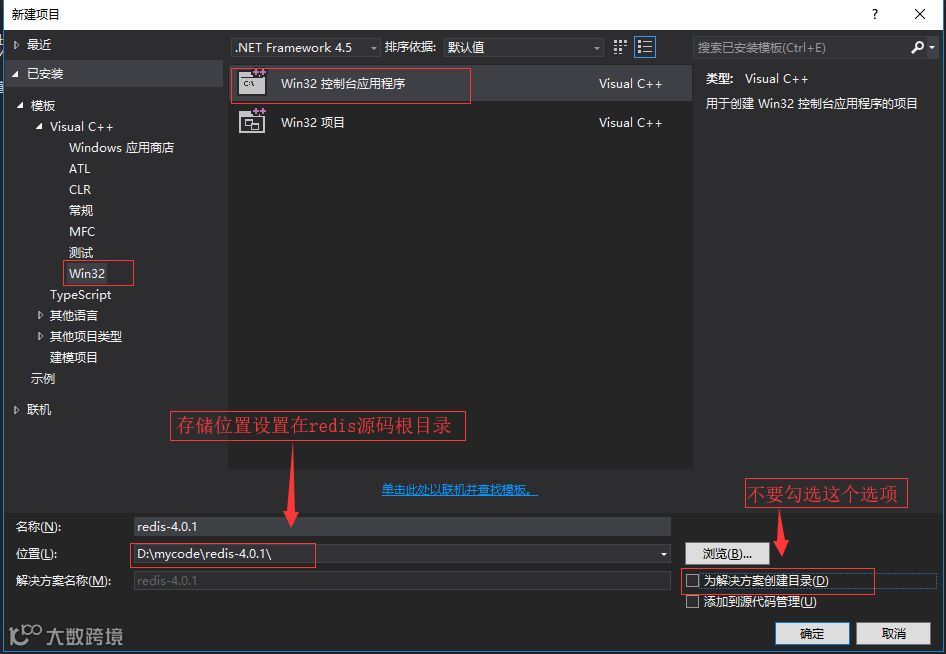Select ATL category
Image resolution: width=946 pixels, height=654 pixels.
pos(80,169)
